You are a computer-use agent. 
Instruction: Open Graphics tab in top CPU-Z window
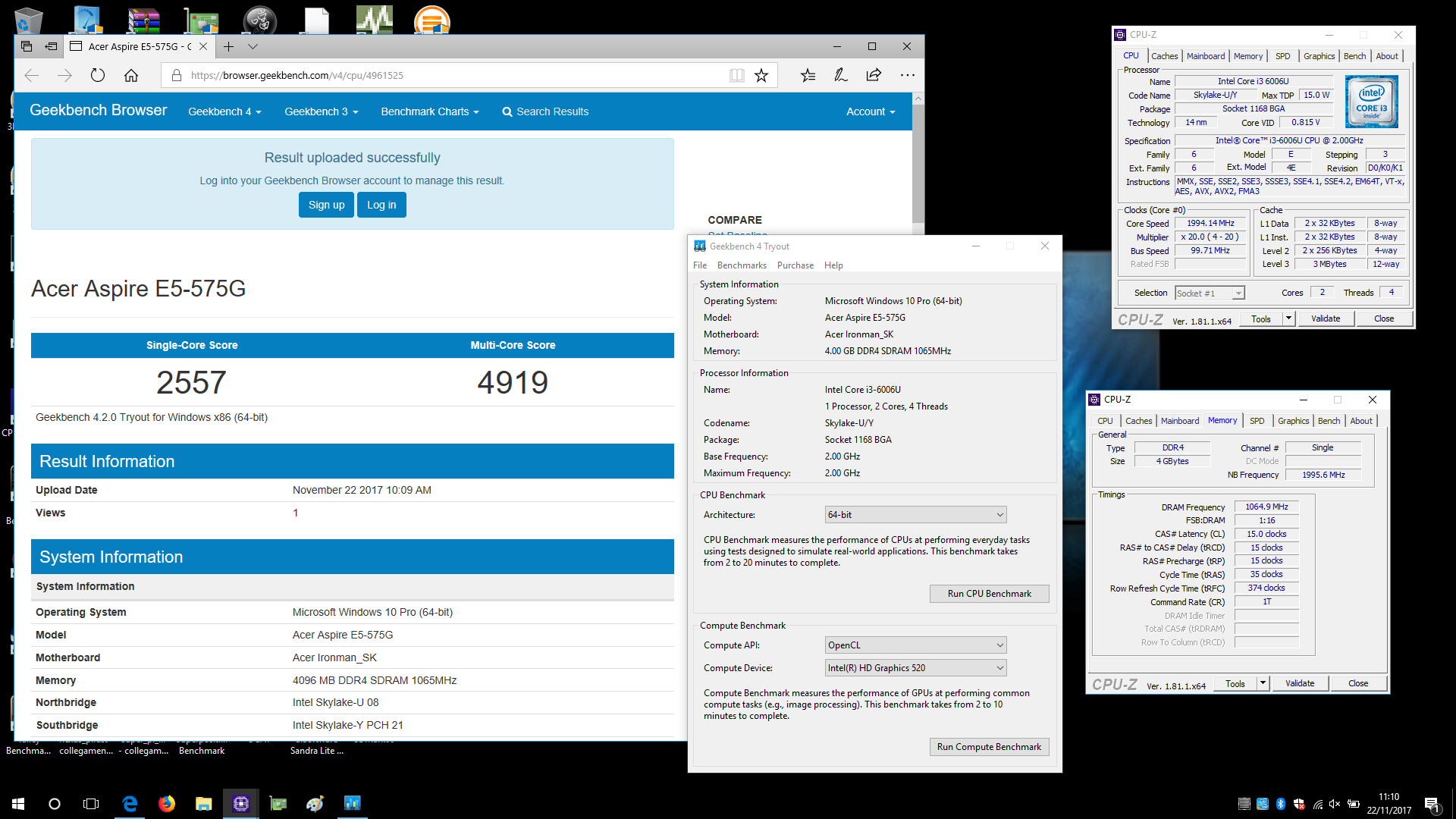coord(1319,56)
